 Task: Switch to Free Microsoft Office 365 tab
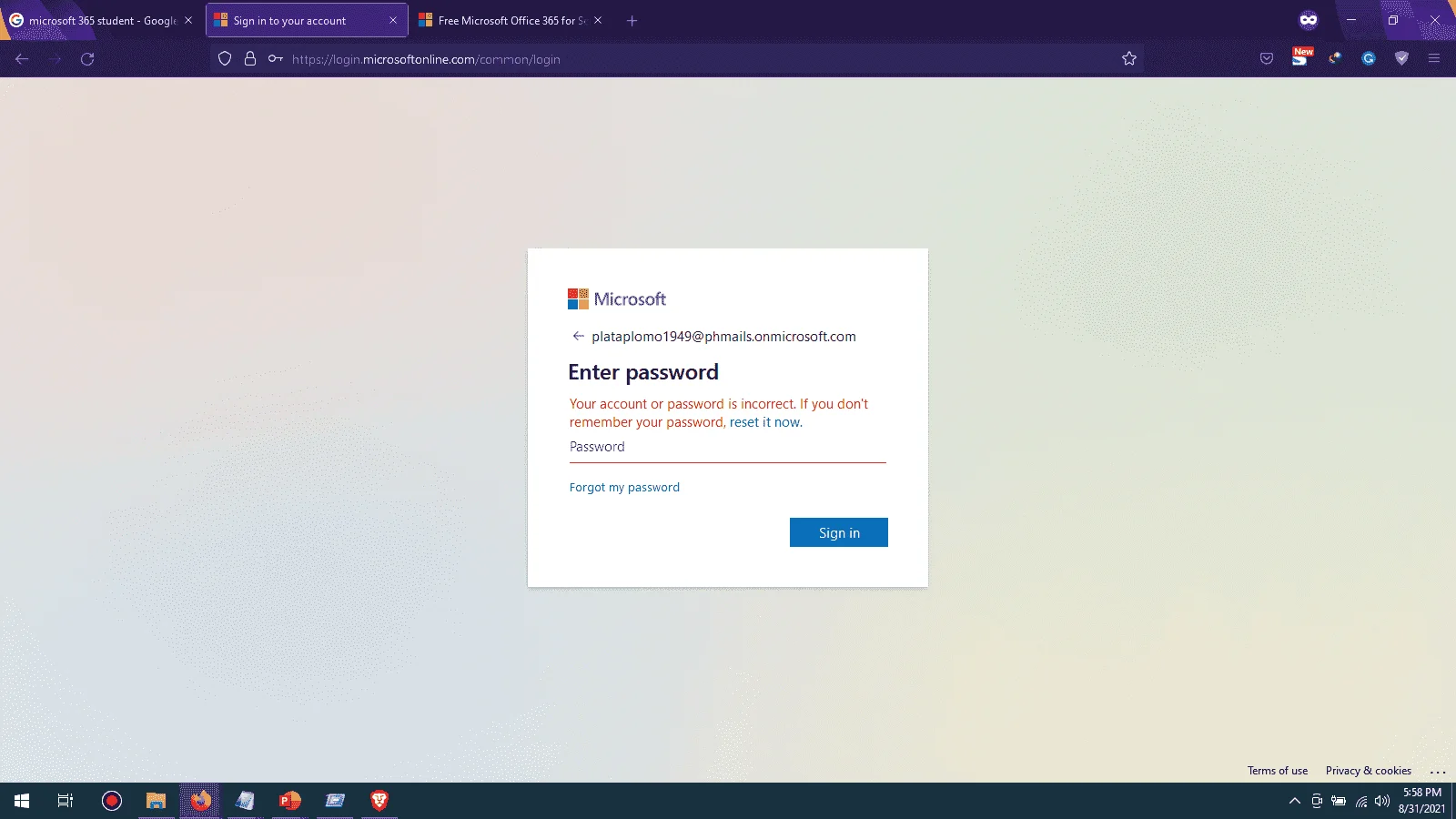pos(512,20)
